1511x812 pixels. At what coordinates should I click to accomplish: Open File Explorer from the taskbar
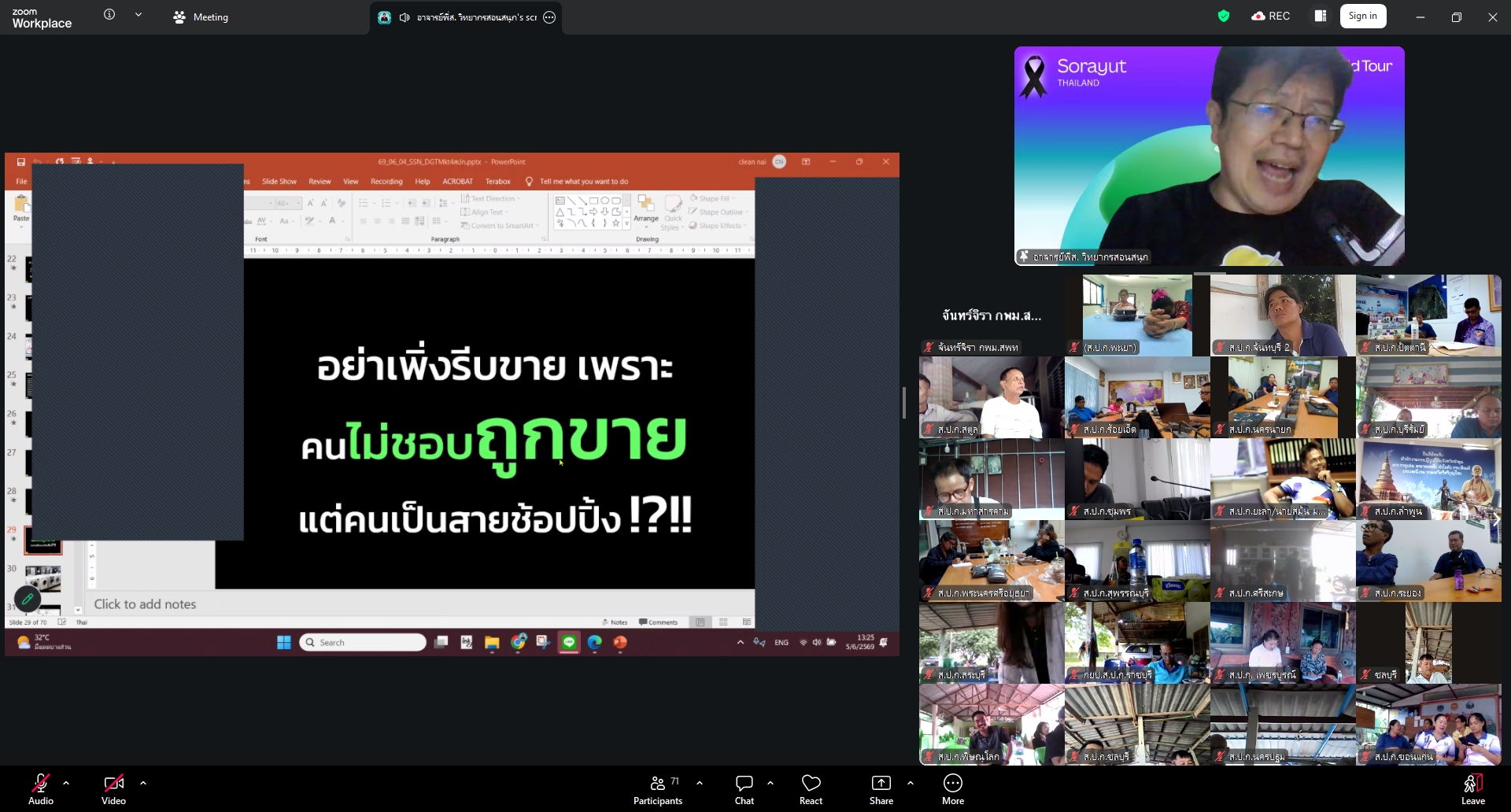492,642
